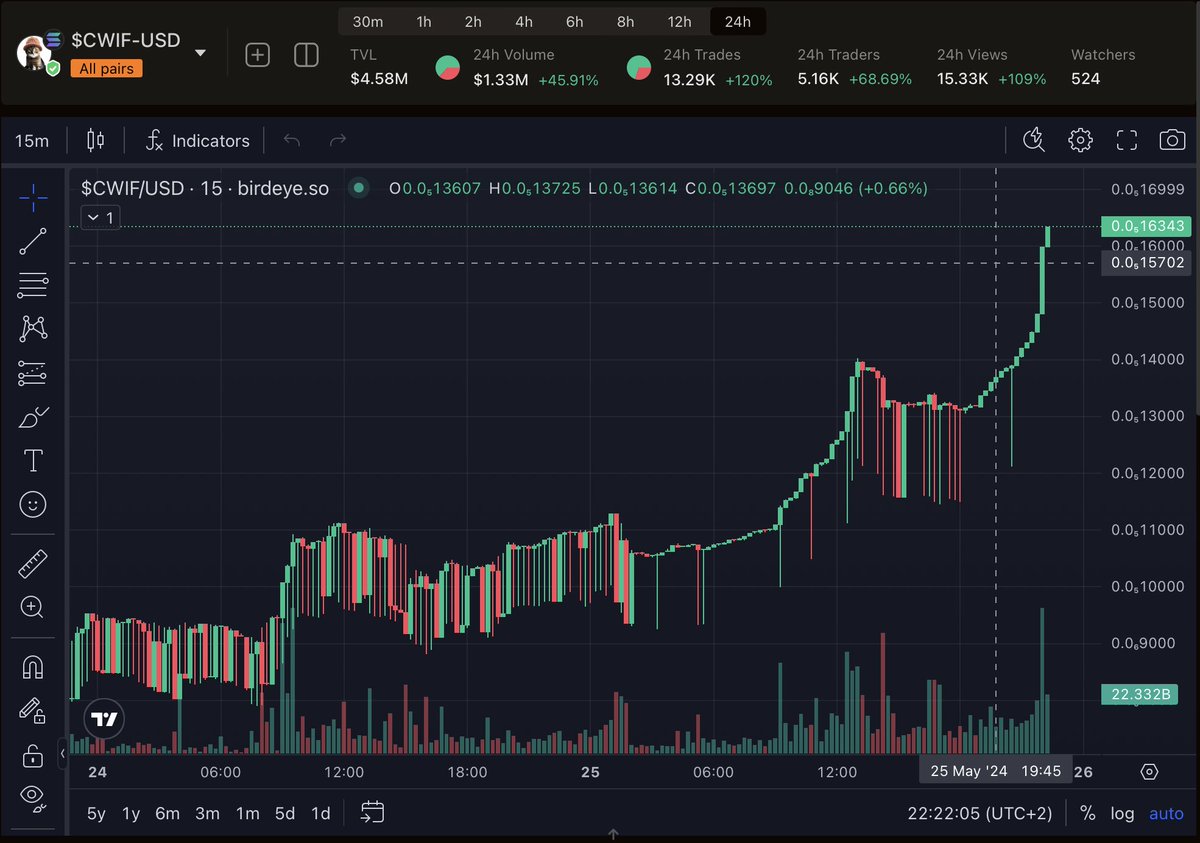
Task: Expand the hidden left toolbar arrow
Action: [x=62, y=753]
